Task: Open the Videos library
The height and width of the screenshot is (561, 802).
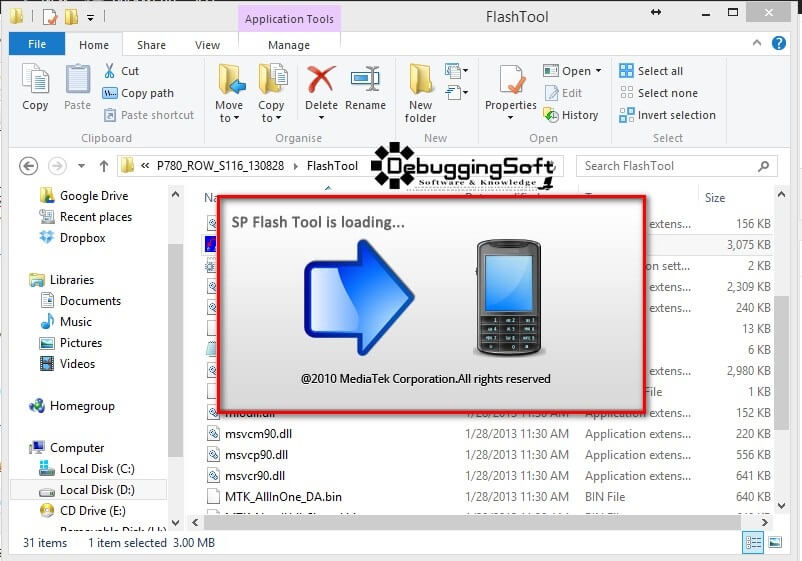Action: (68, 364)
